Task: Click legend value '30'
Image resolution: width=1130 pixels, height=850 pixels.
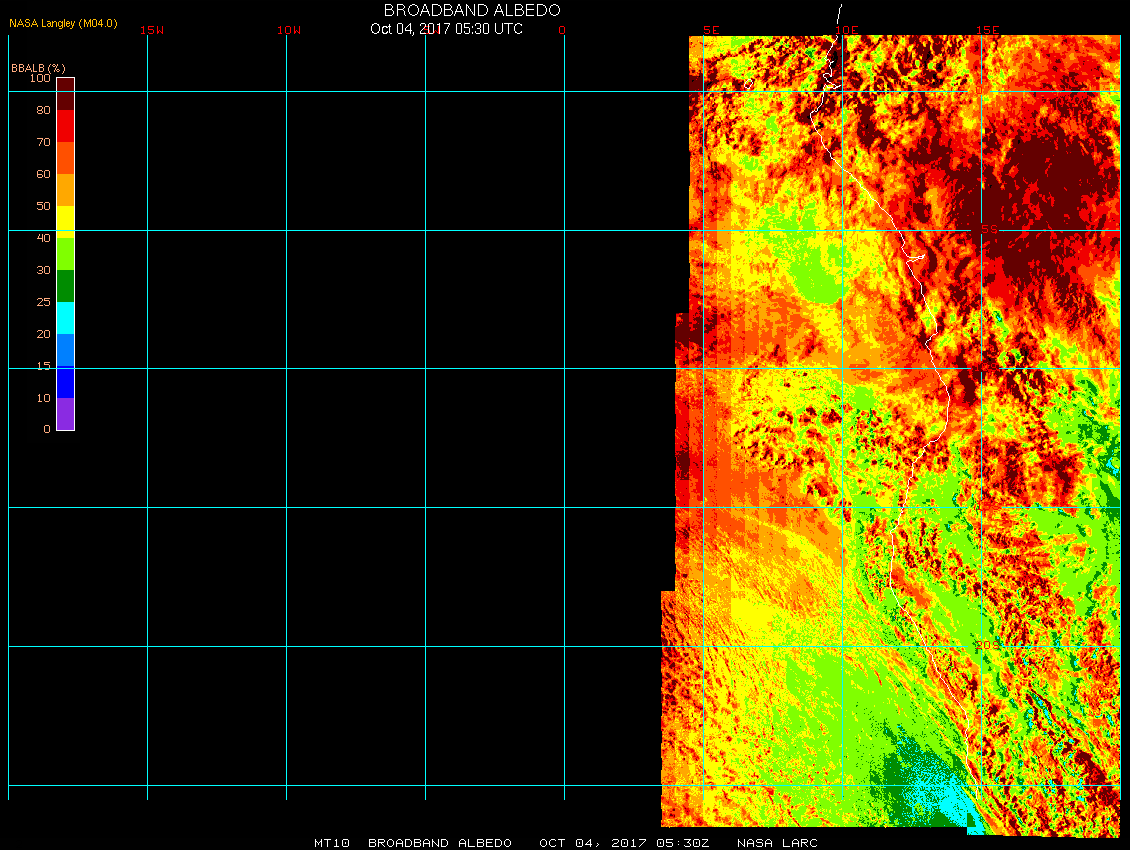Action: click(x=43, y=270)
